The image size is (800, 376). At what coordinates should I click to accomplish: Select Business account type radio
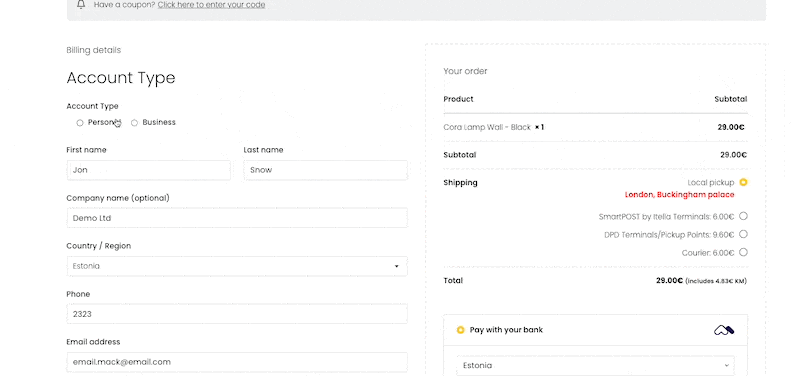pyautogui.click(x=134, y=123)
